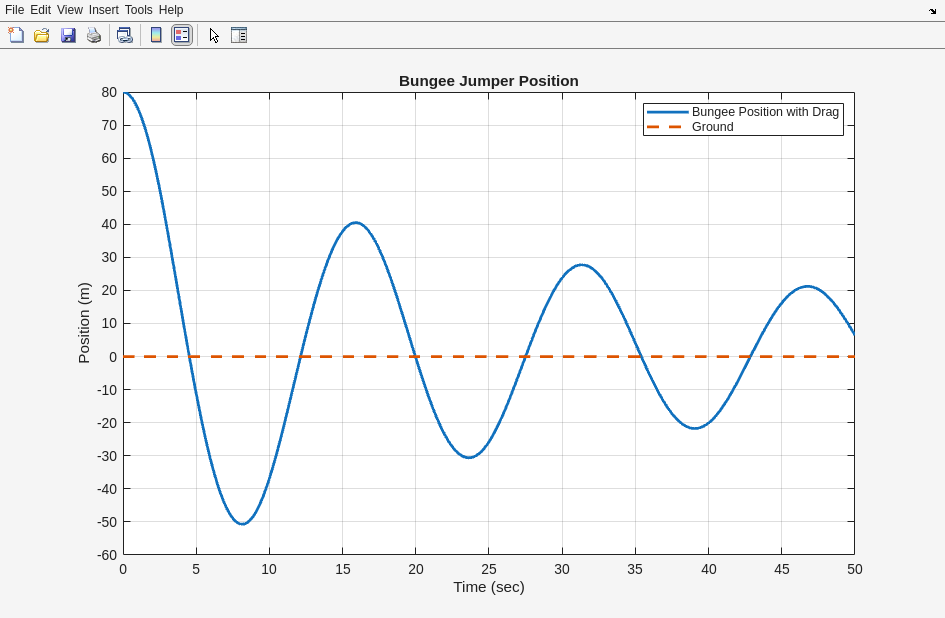Click the Link Plot toolbar icon

(x=124, y=35)
